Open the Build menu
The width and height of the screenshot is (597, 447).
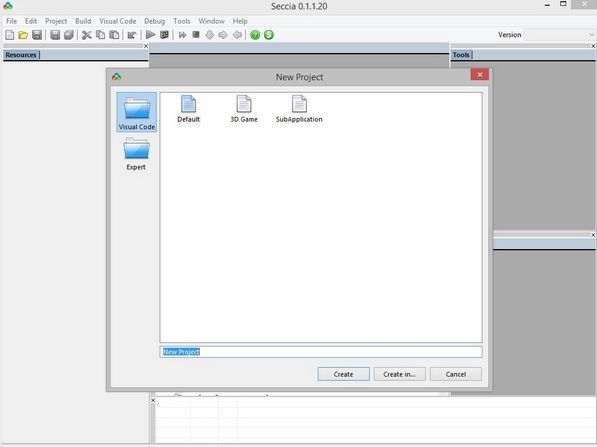[x=83, y=21]
